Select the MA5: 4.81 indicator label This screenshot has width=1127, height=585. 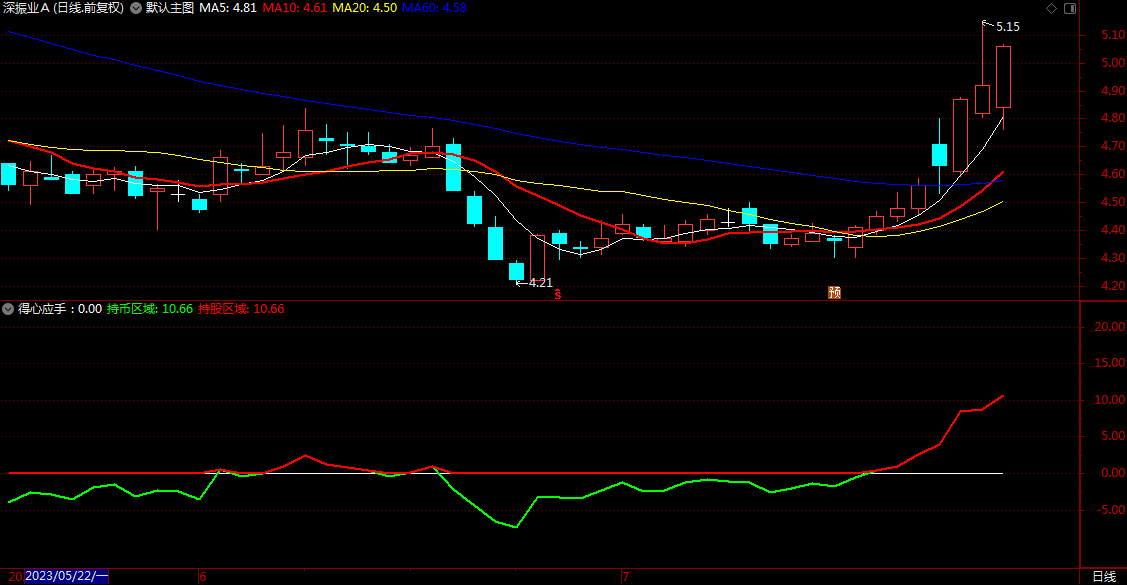point(228,8)
